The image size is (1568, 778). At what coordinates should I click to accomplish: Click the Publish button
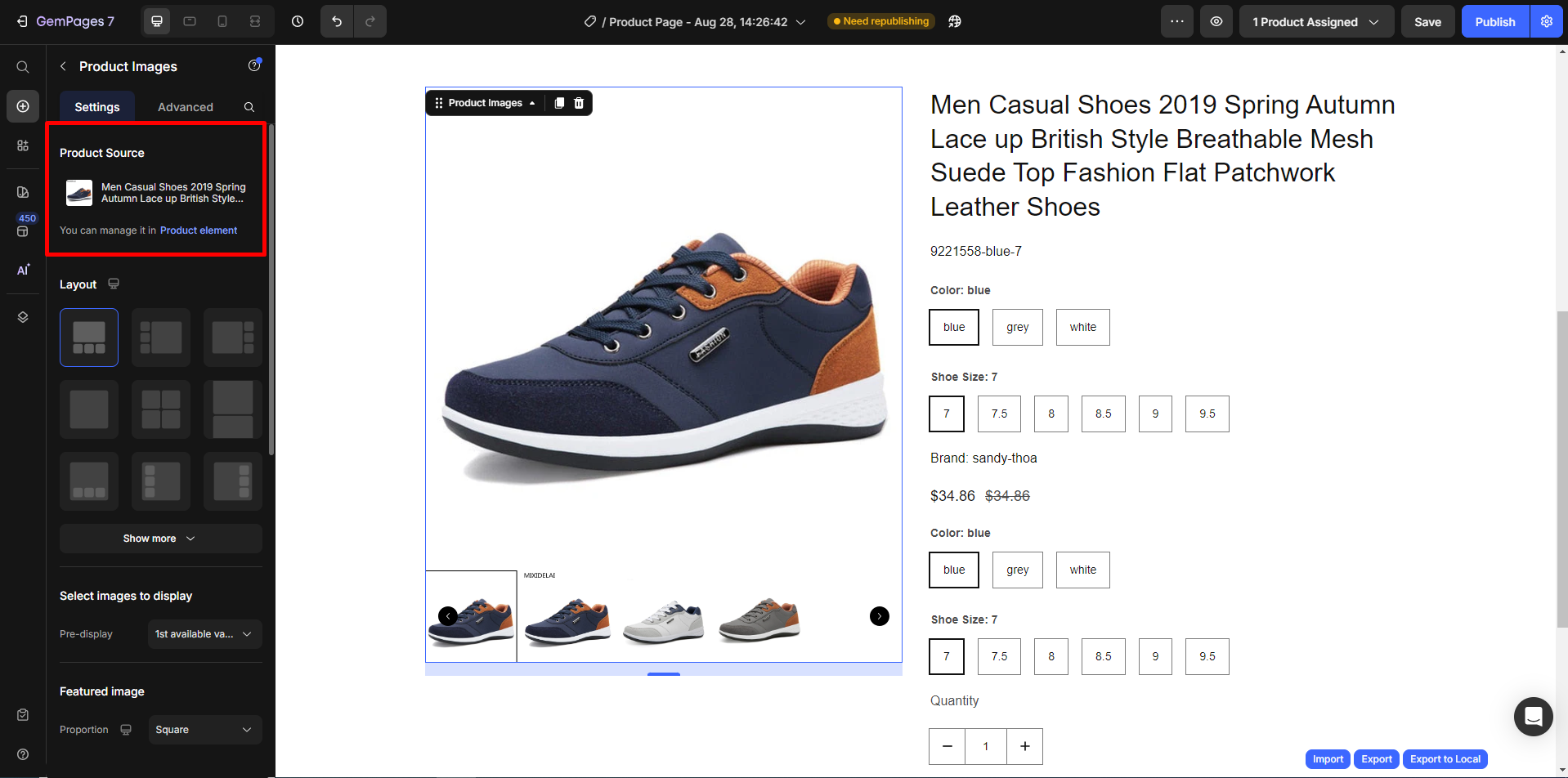click(1494, 22)
